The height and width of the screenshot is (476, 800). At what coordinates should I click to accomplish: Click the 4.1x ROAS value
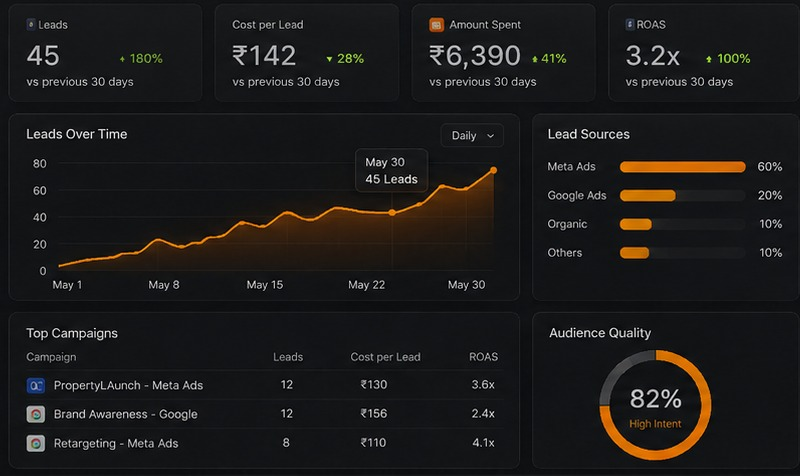click(x=483, y=443)
